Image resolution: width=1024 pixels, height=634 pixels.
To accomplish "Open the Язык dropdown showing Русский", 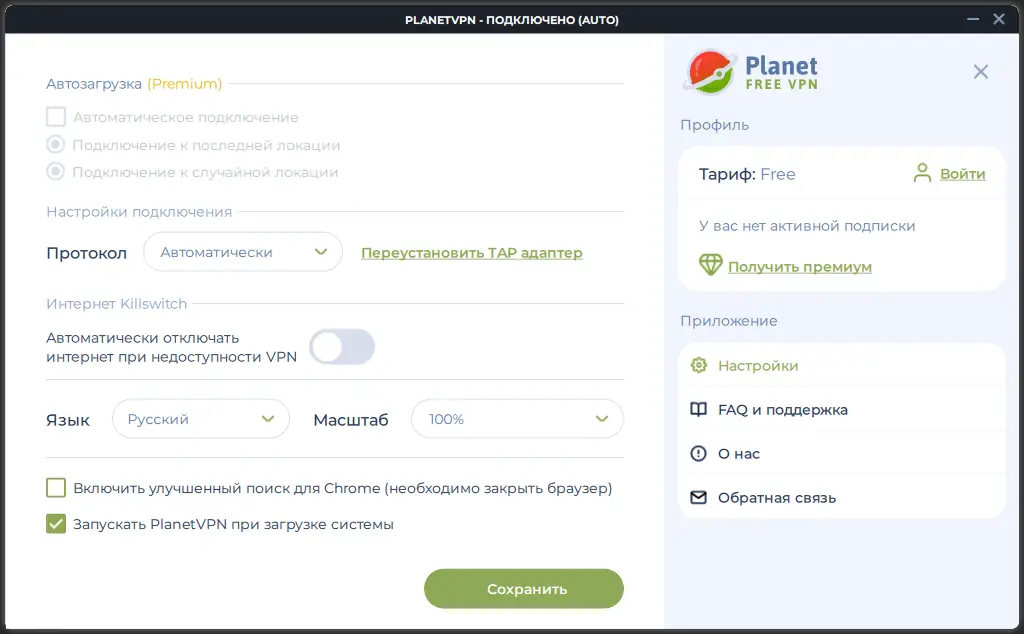I will coord(200,419).
